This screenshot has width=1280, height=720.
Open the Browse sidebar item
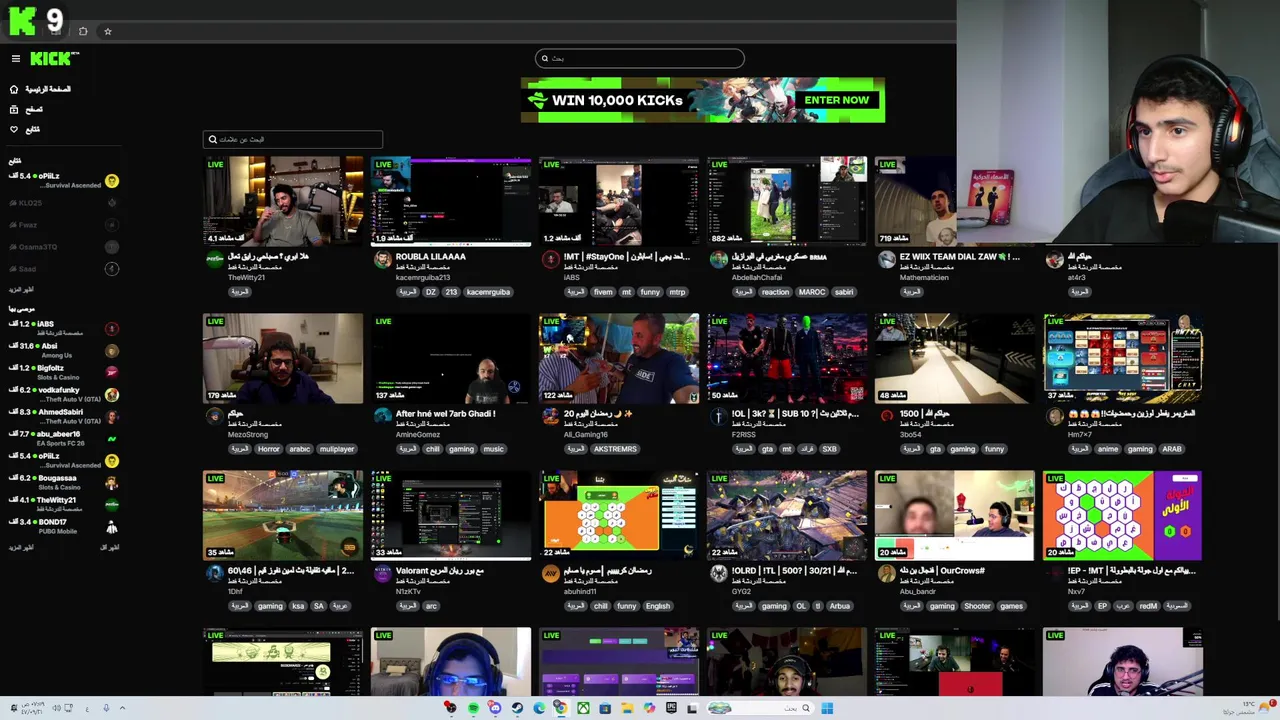[x=26, y=109]
